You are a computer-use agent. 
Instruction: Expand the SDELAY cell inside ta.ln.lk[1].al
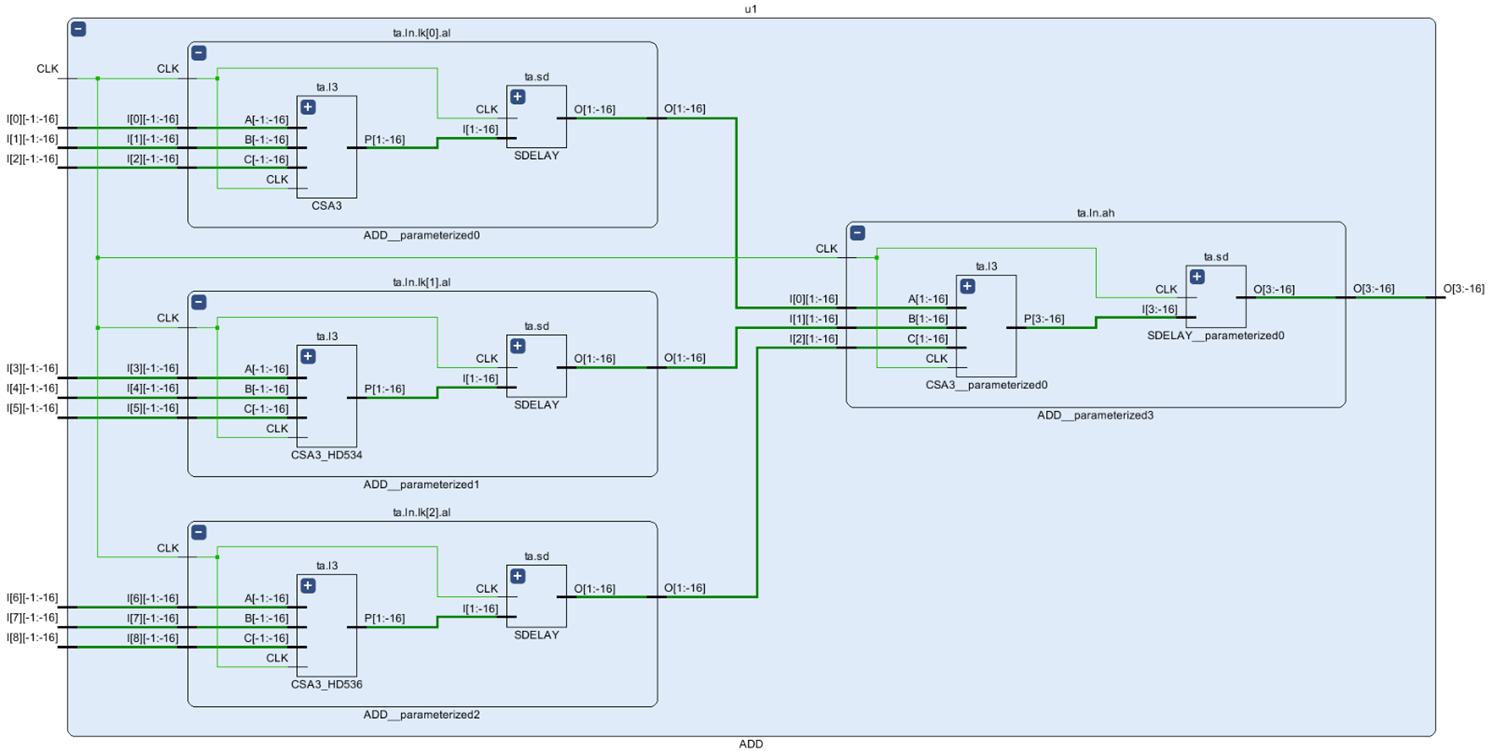(x=517, y=346)
